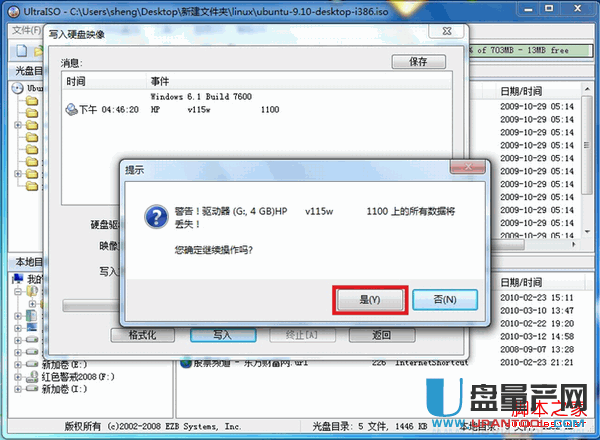Select the Ubuntu disc root icon
This screenshot has height=440, width=600.
click(17, 88)
